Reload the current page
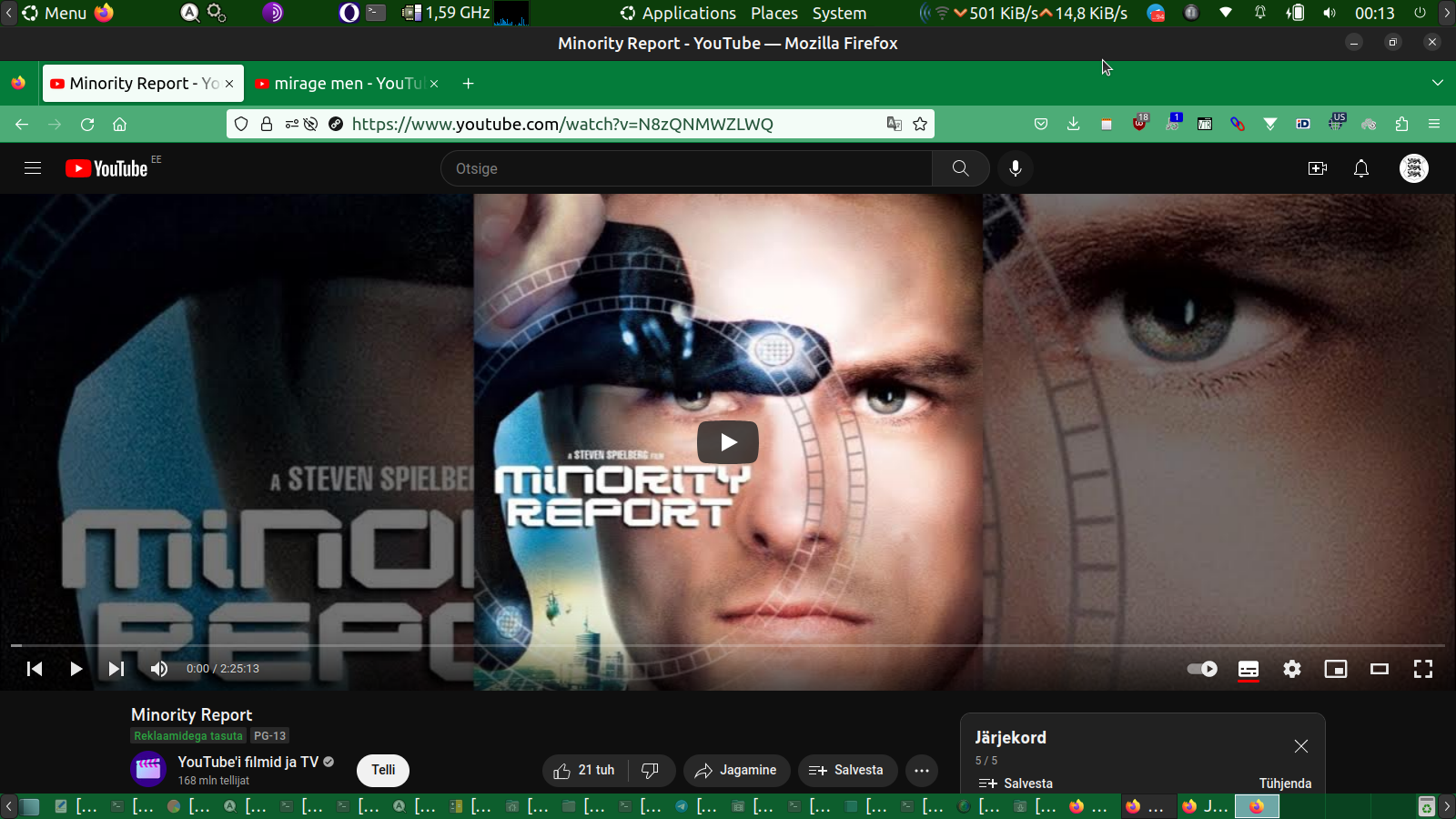Screen dimensions: 1456x819 pos(87,124)
